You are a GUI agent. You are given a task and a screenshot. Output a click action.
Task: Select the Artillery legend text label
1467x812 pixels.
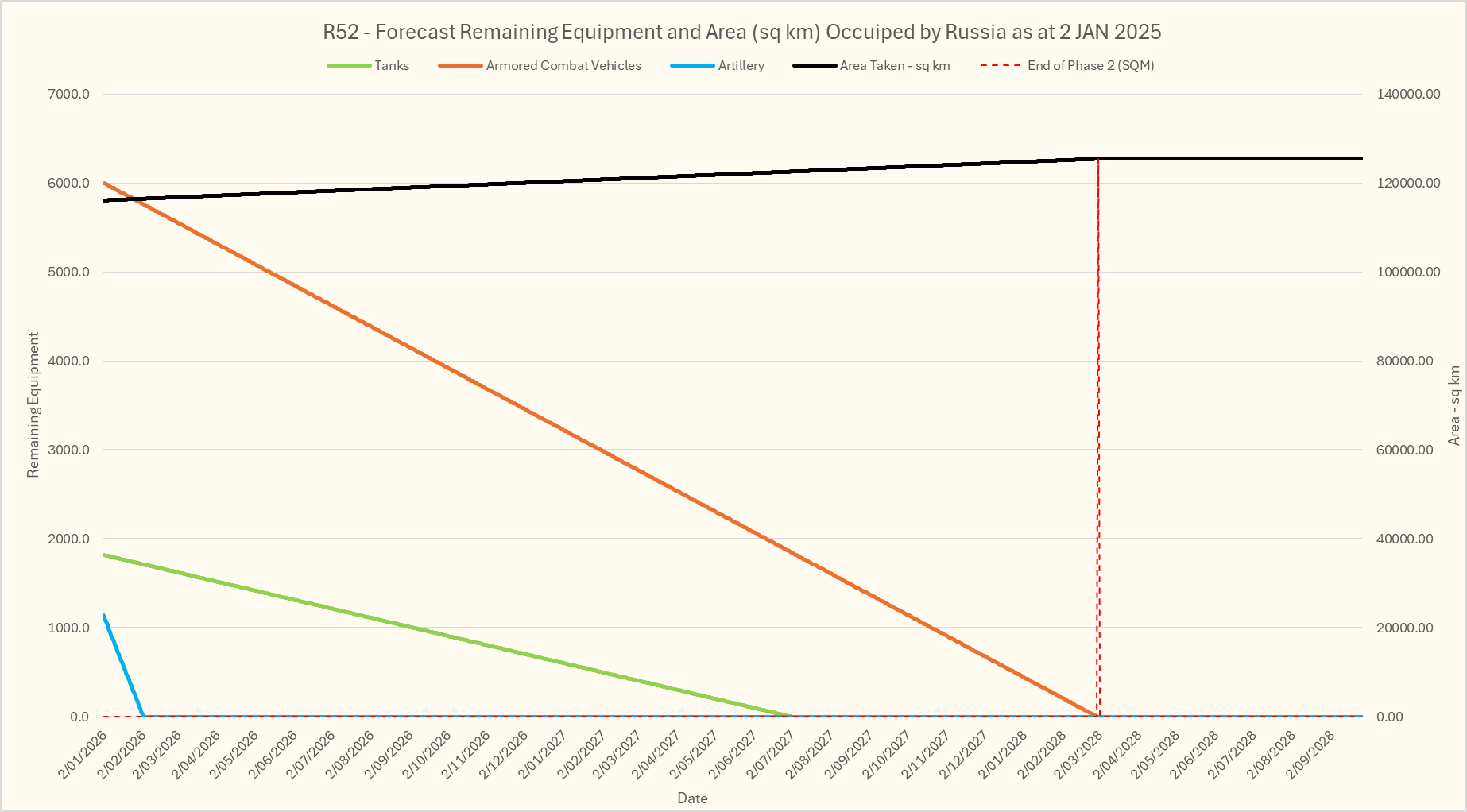click(x=741, y=66)
